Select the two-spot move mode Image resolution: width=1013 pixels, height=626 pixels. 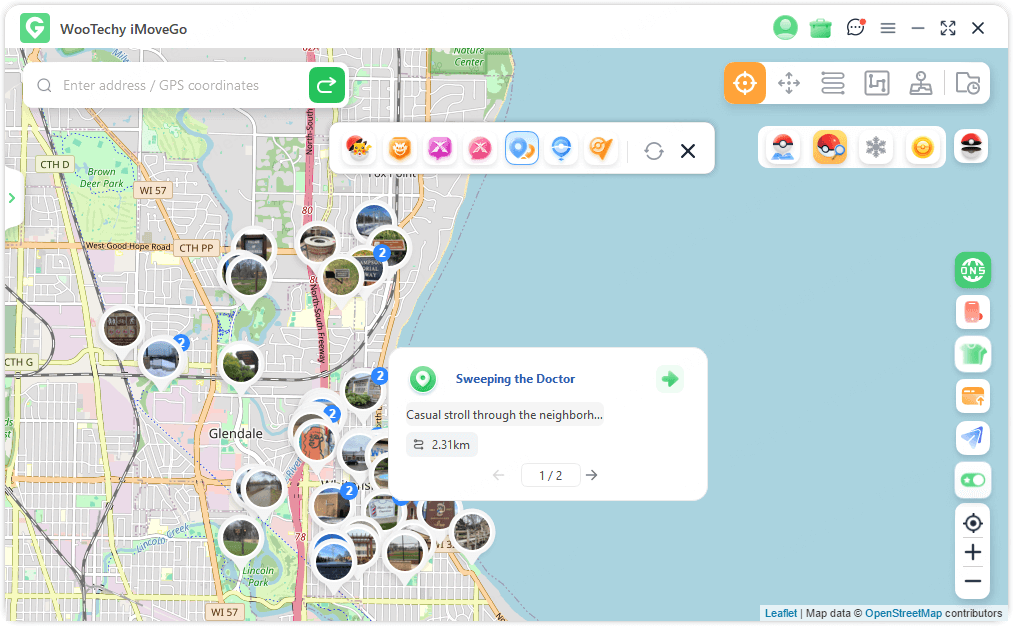pos(832,83)
